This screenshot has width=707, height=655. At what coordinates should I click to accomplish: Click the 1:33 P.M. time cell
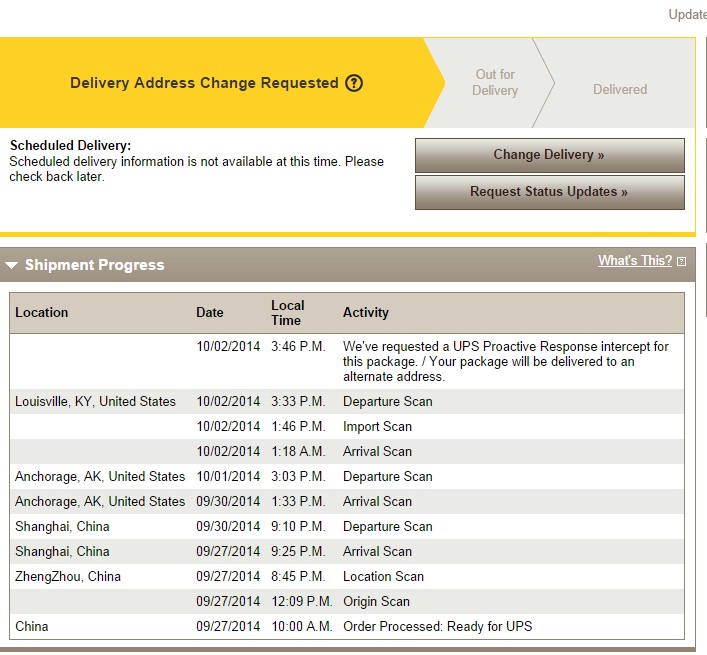(x=298, y=502)
